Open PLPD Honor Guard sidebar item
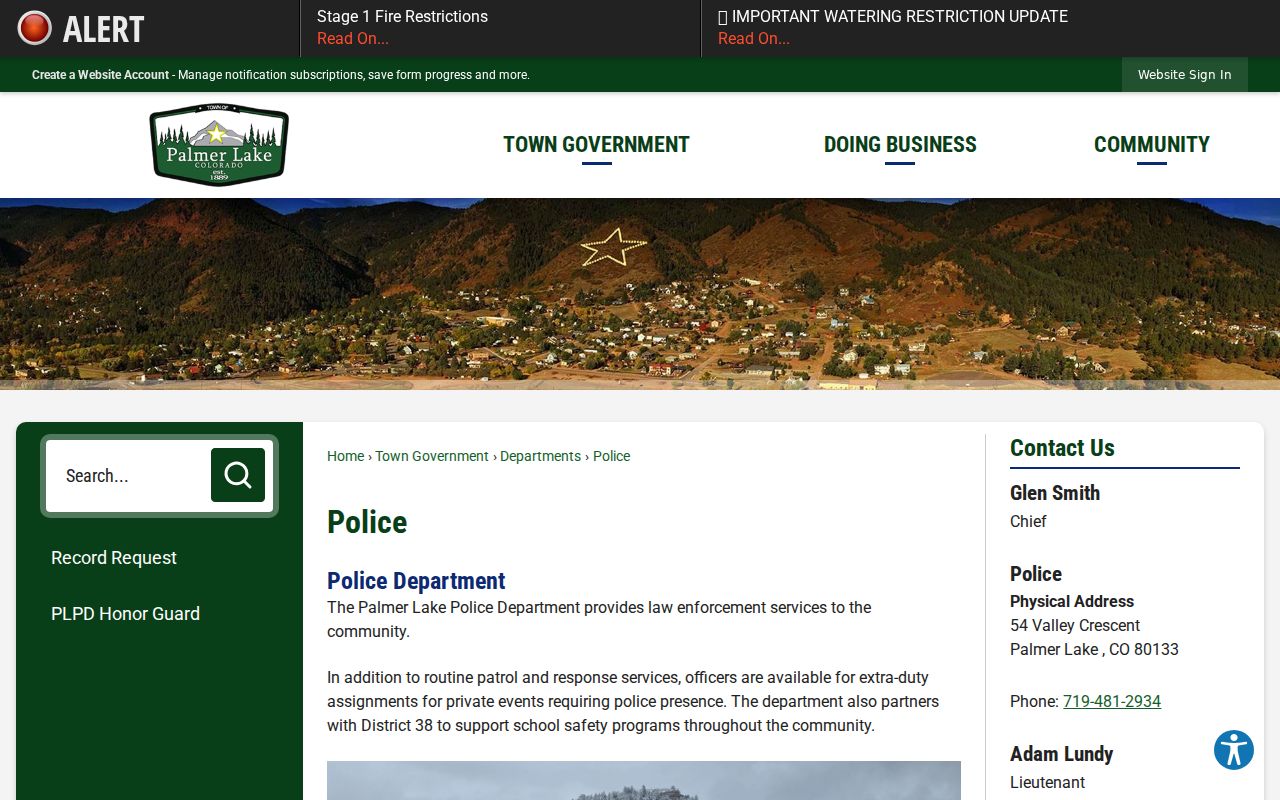Screen dimensions: 1280x800 point(125,614)
